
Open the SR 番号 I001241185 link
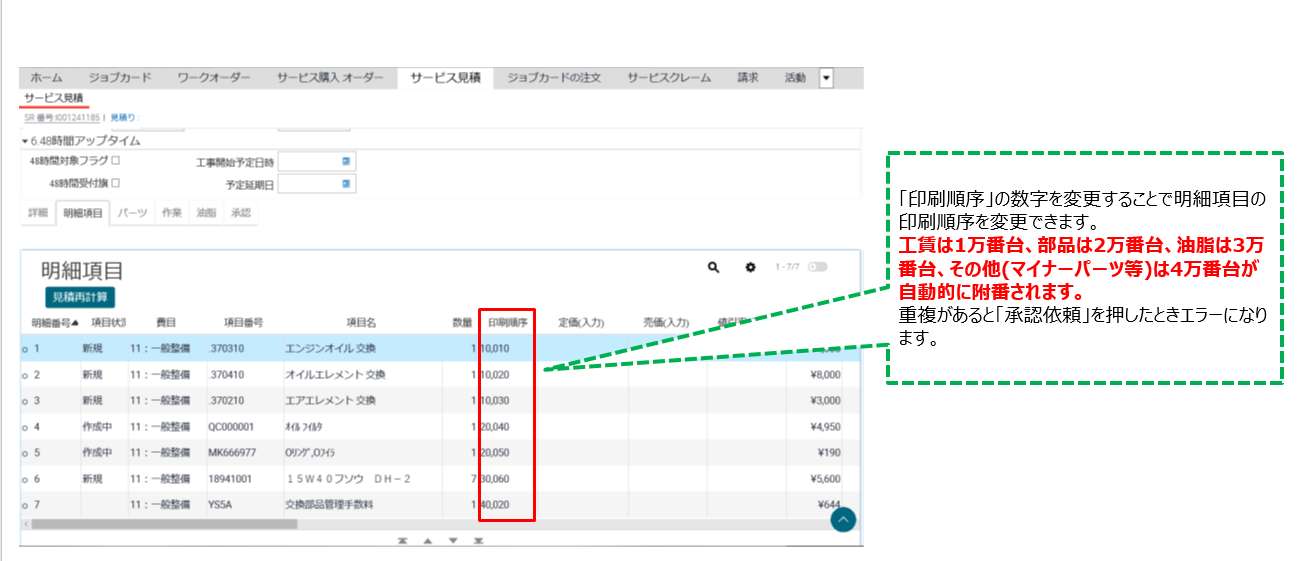tap(62, 118)
